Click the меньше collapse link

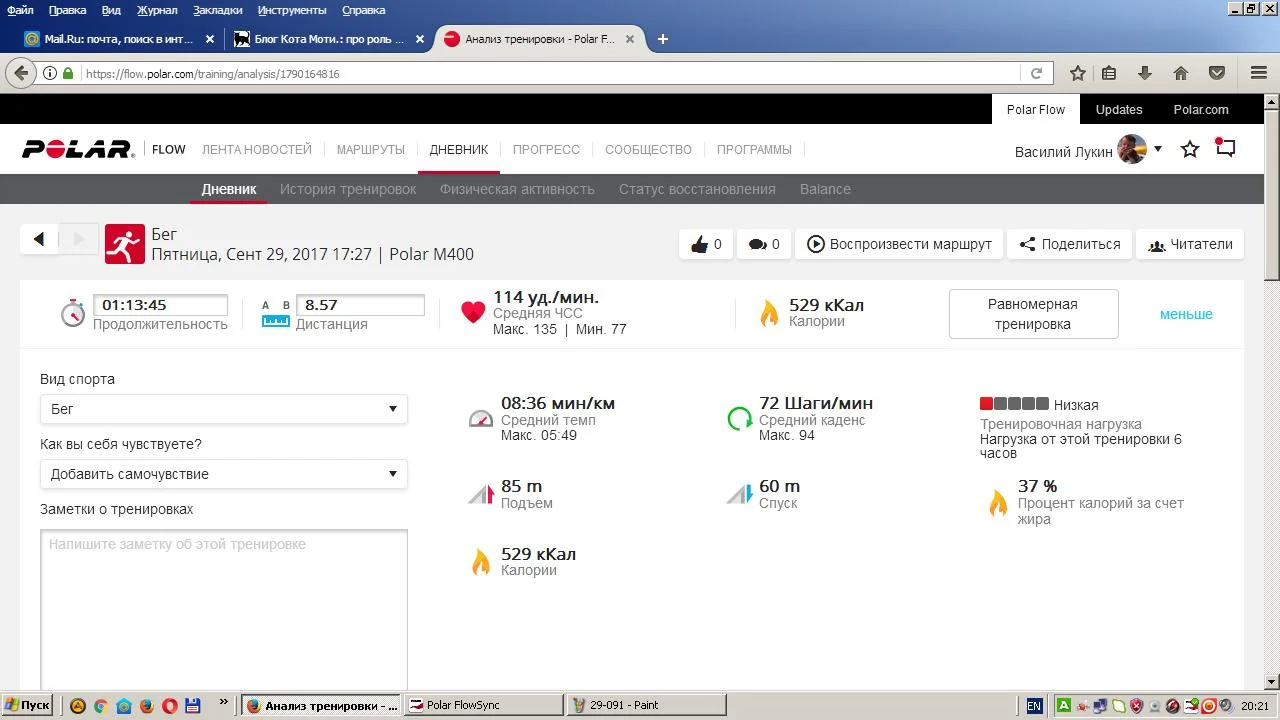pos(1186,314)
